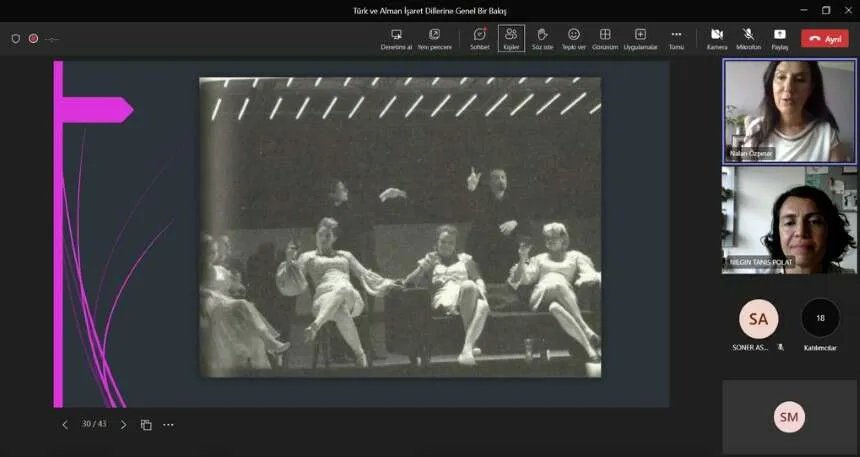Click the shield security icon
Image resolution: width=860 pixels, height=457 pixels.
[x=15, y=38]
